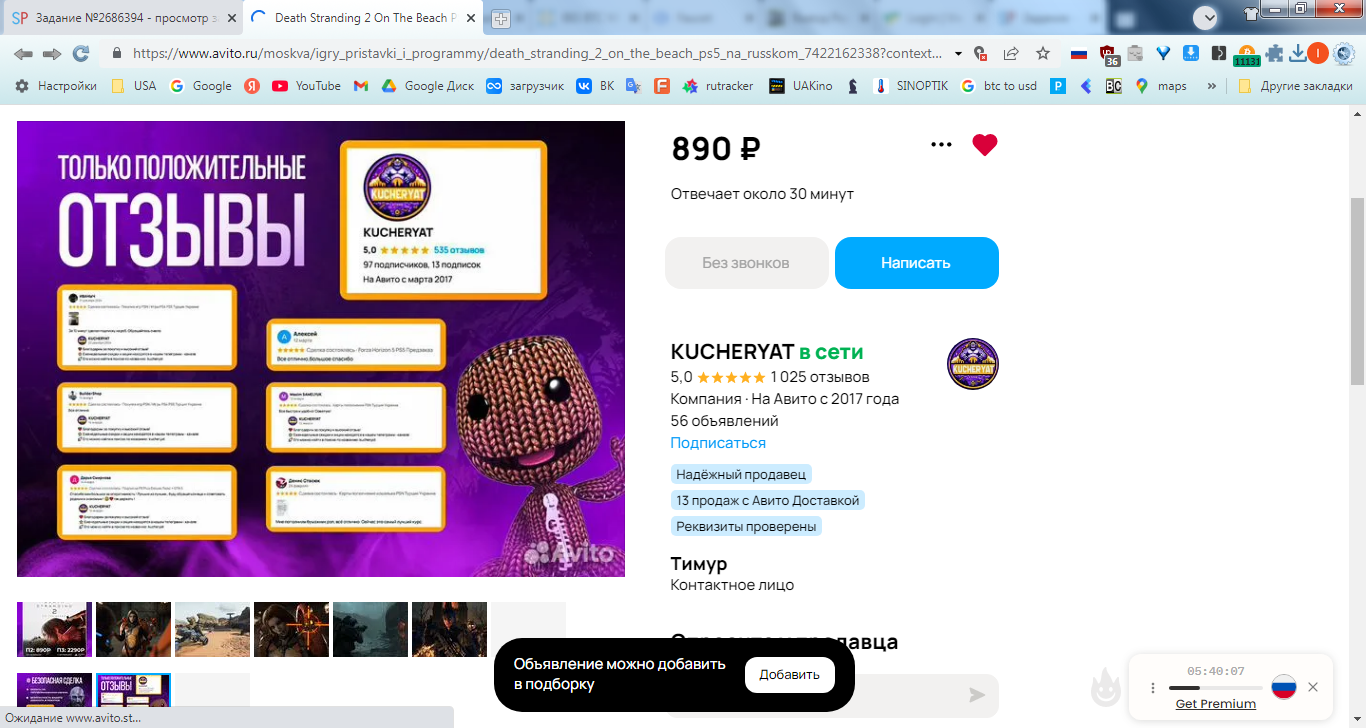Click the send arrow in message field
Image resolution: width=1366 pixels, height=728 pixels.
(977, 695)
